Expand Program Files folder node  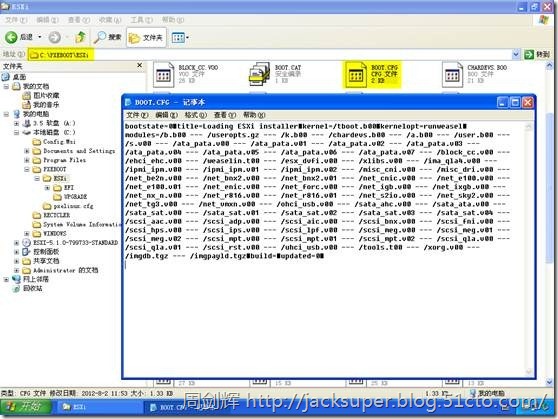coord(27,160)
